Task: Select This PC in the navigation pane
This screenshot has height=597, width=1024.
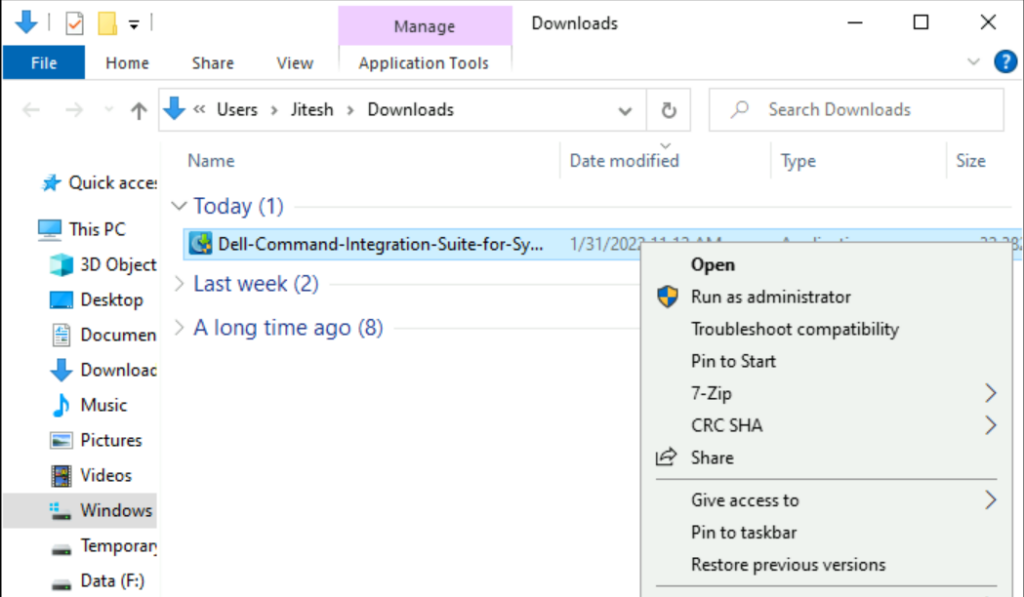Action: [x=81, y=229]
